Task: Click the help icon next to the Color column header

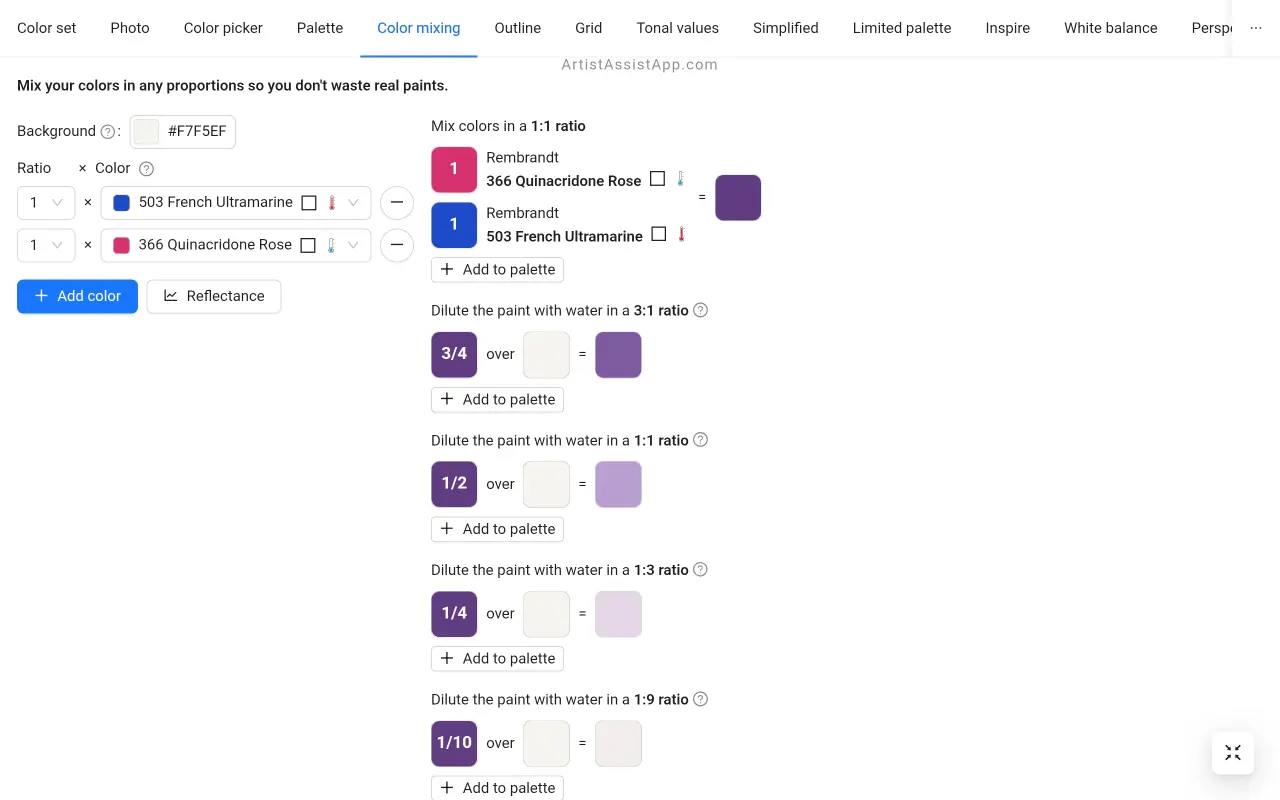Action: click(x=146, y=168)
